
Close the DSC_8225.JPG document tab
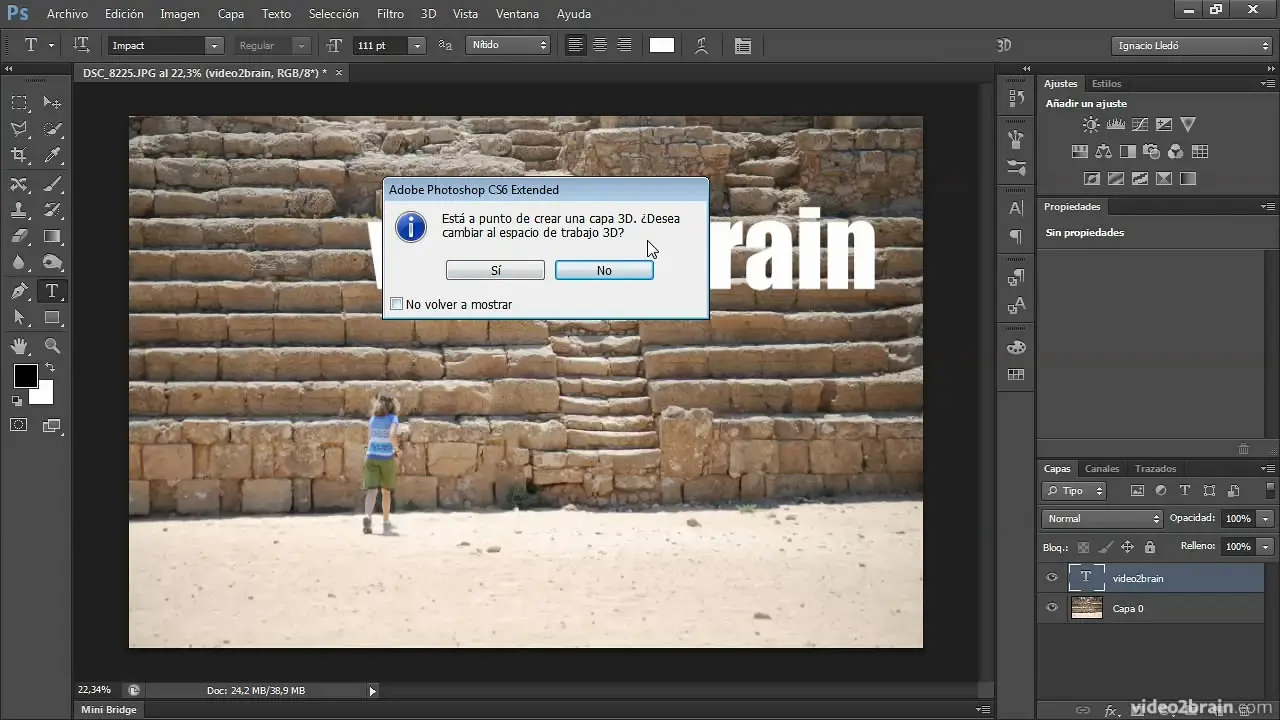click(338, 73)
